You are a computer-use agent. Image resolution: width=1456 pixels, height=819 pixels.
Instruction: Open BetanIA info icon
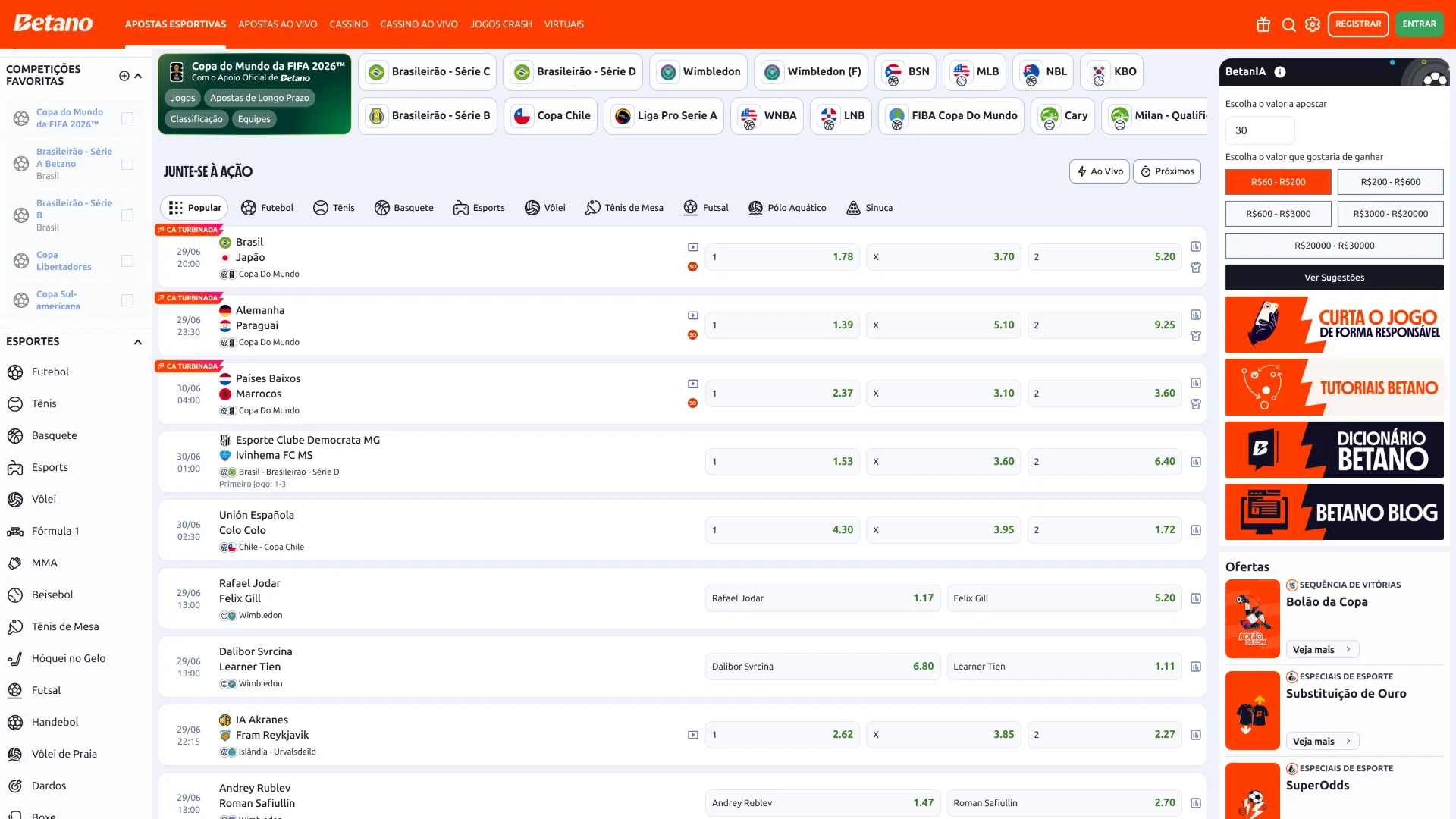pyautogui.click(x=1280, y=72)
